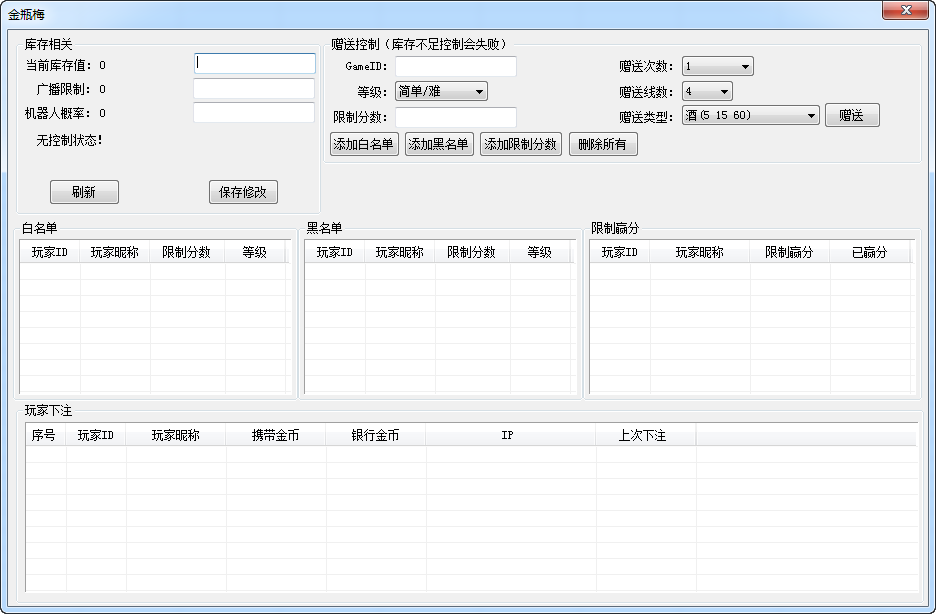
Task: Click the 广播限制 input field
Action: [254, 89]
